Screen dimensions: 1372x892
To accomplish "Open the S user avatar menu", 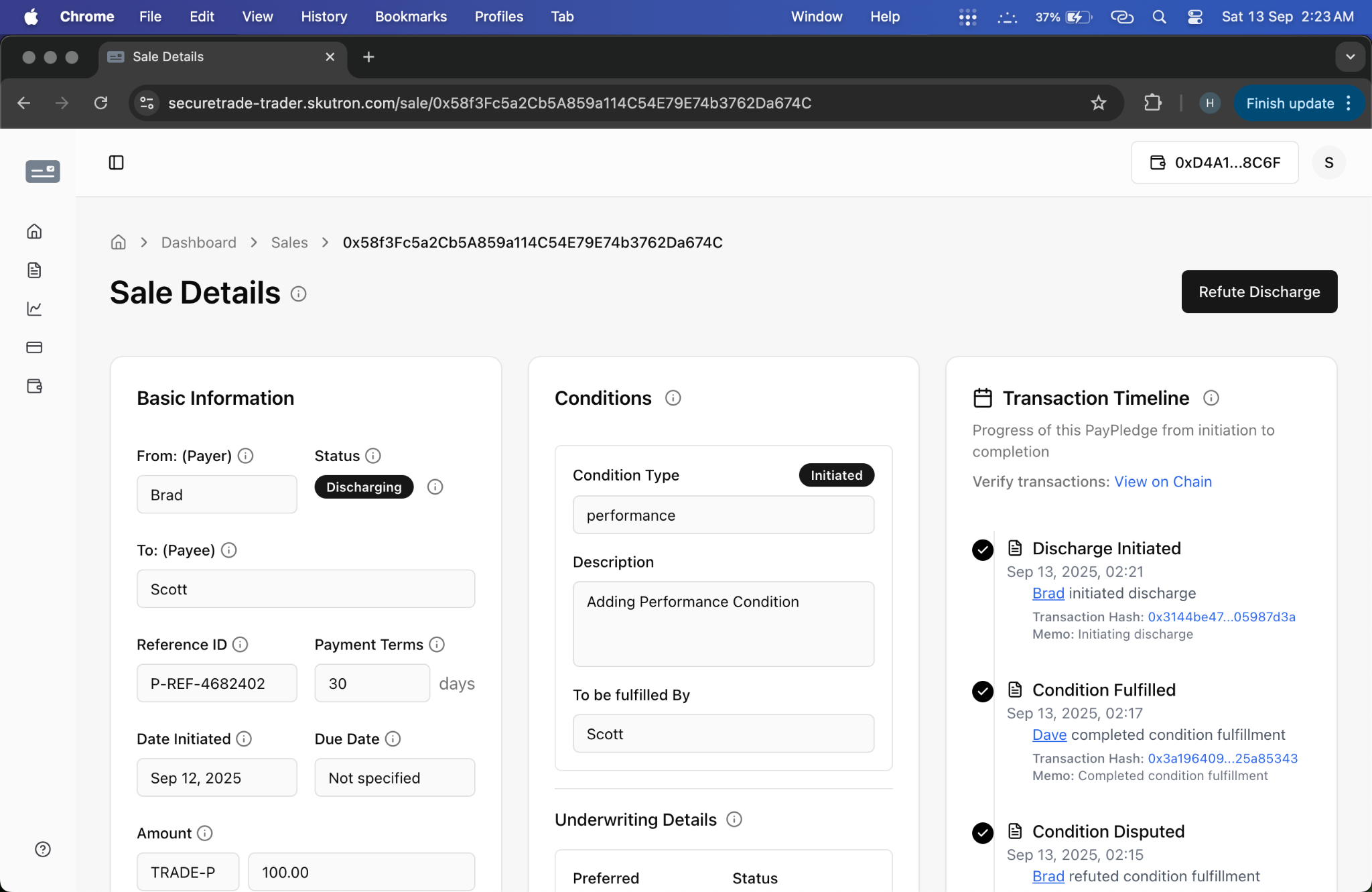I will click(1329, 162).
